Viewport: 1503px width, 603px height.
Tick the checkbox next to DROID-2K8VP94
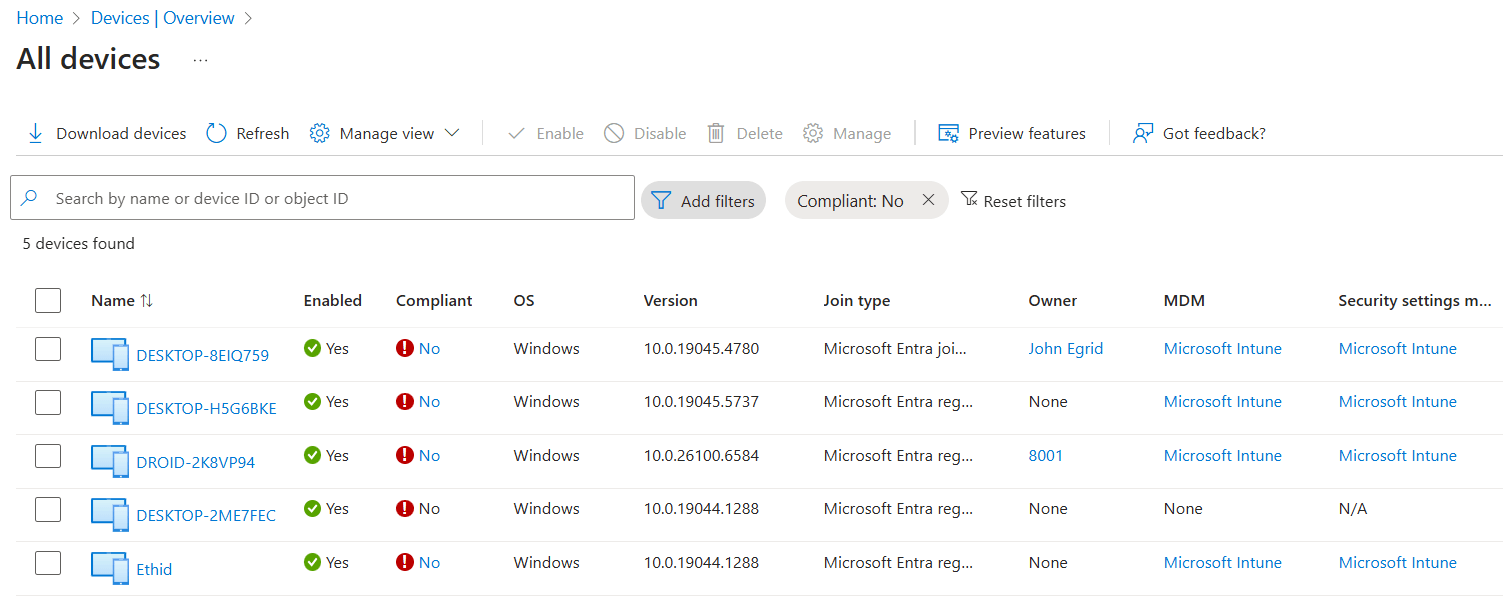(47, 455)
